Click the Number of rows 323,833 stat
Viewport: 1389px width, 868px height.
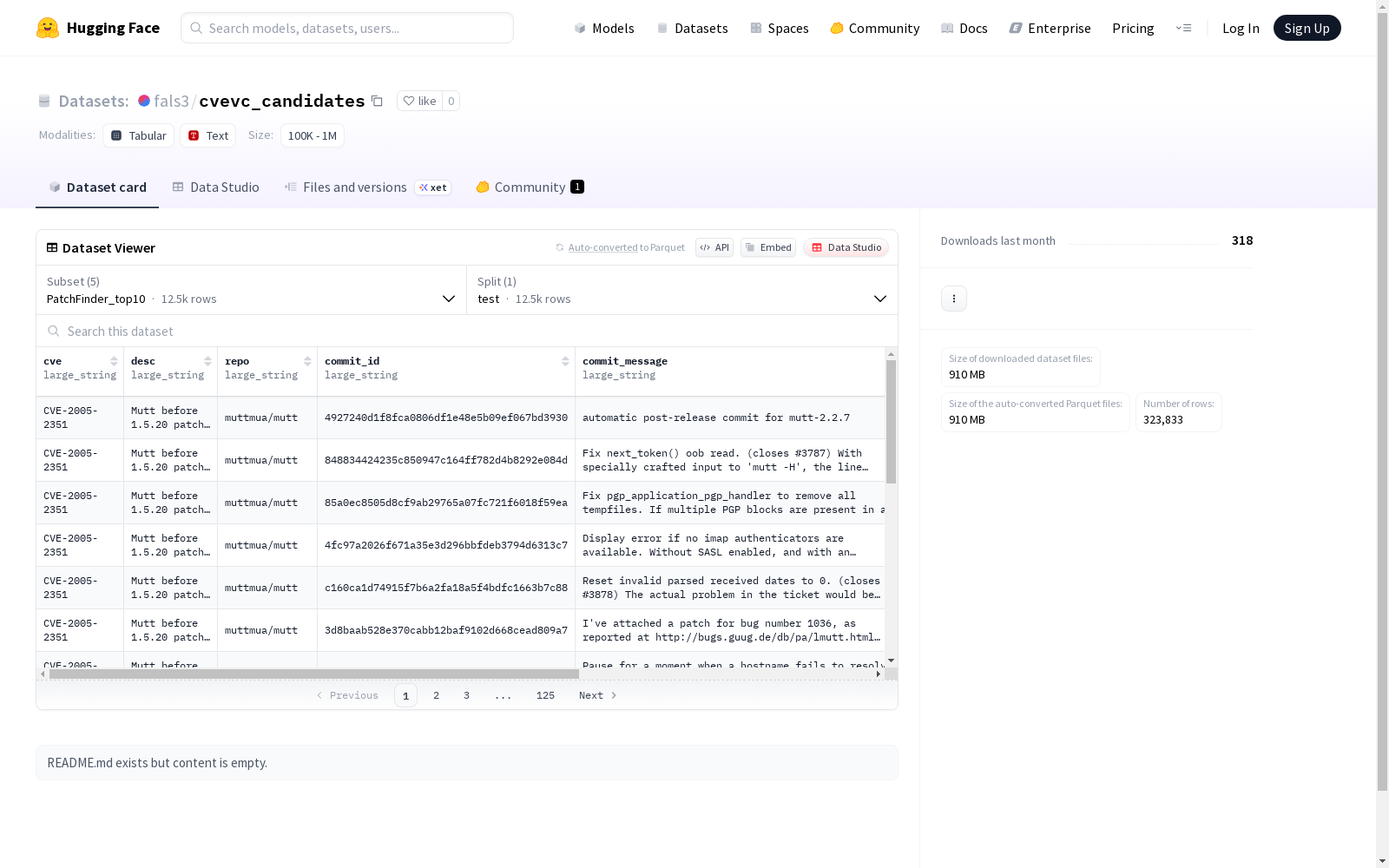point(1178,412)
